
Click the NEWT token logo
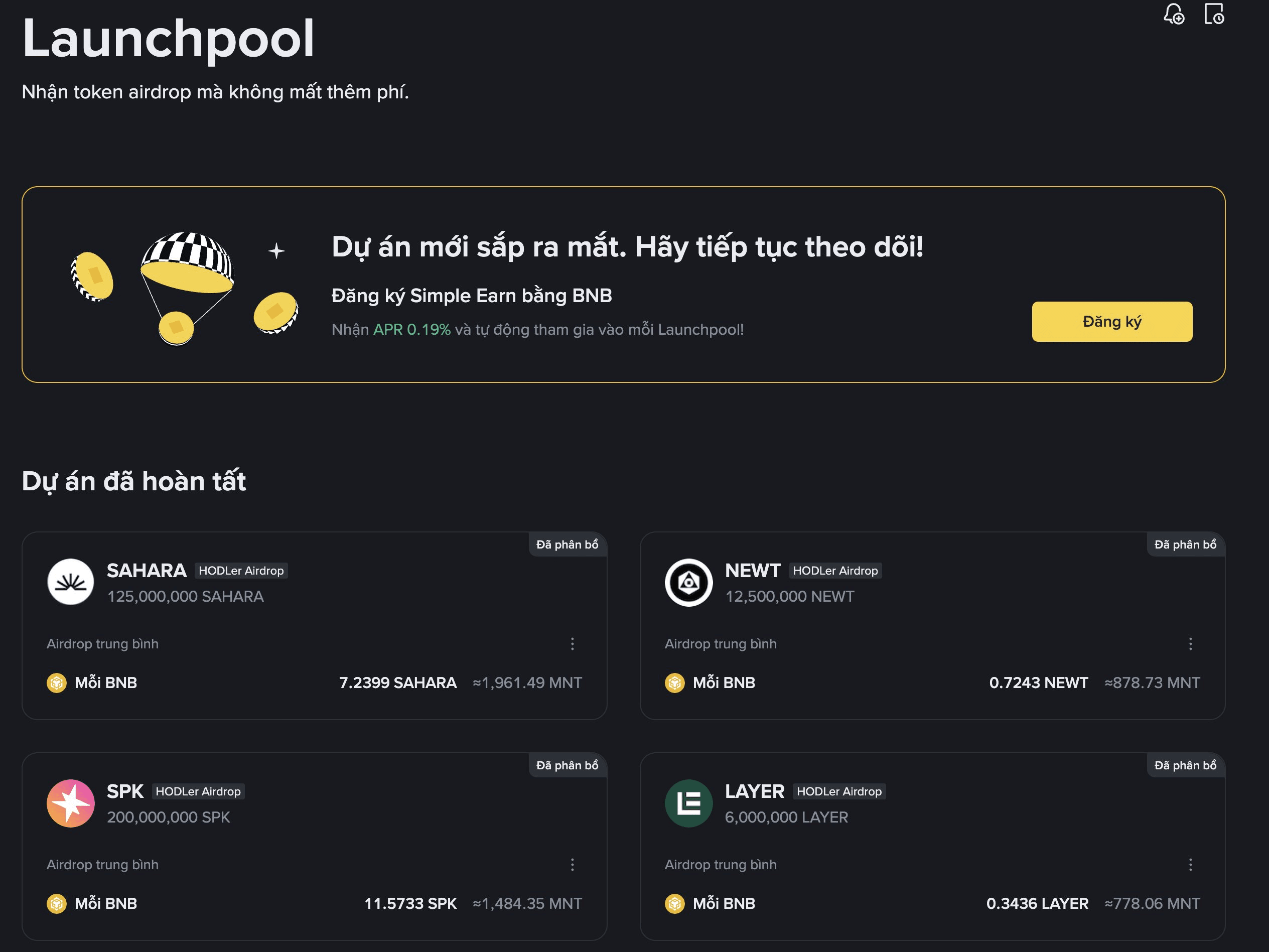(x=688, y=582)
